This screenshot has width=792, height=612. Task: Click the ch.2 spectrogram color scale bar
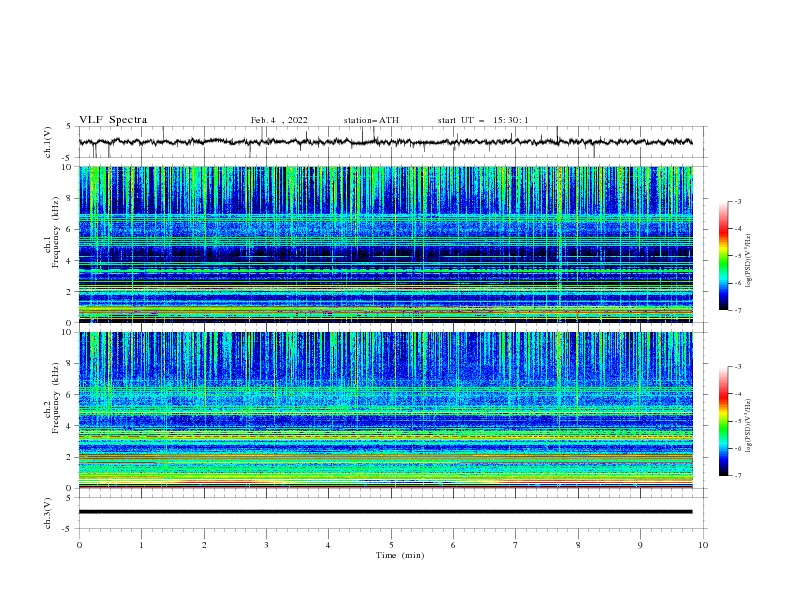point(723,421)
